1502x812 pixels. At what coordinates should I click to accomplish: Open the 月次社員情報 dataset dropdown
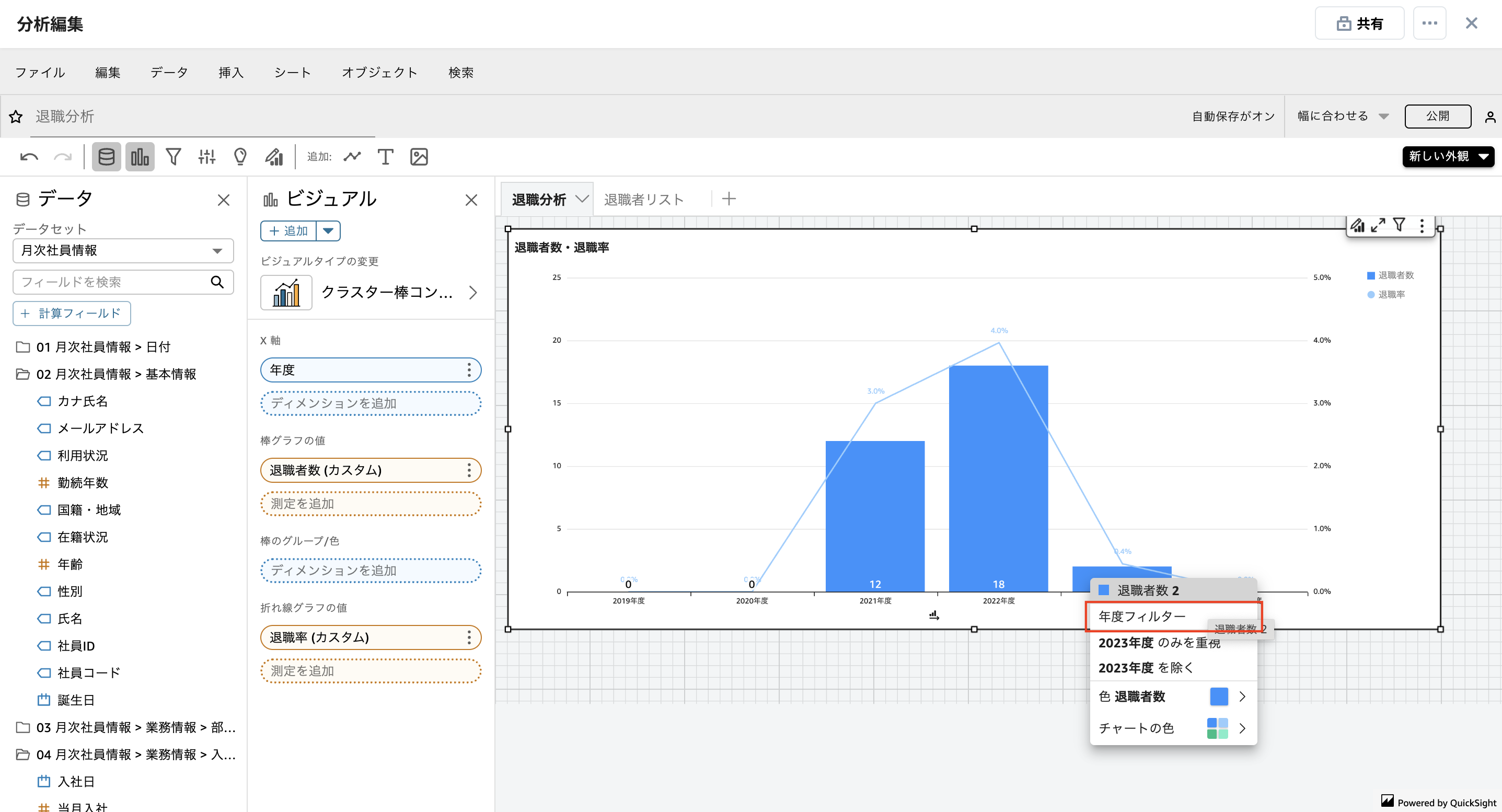[x=123, y=251]
